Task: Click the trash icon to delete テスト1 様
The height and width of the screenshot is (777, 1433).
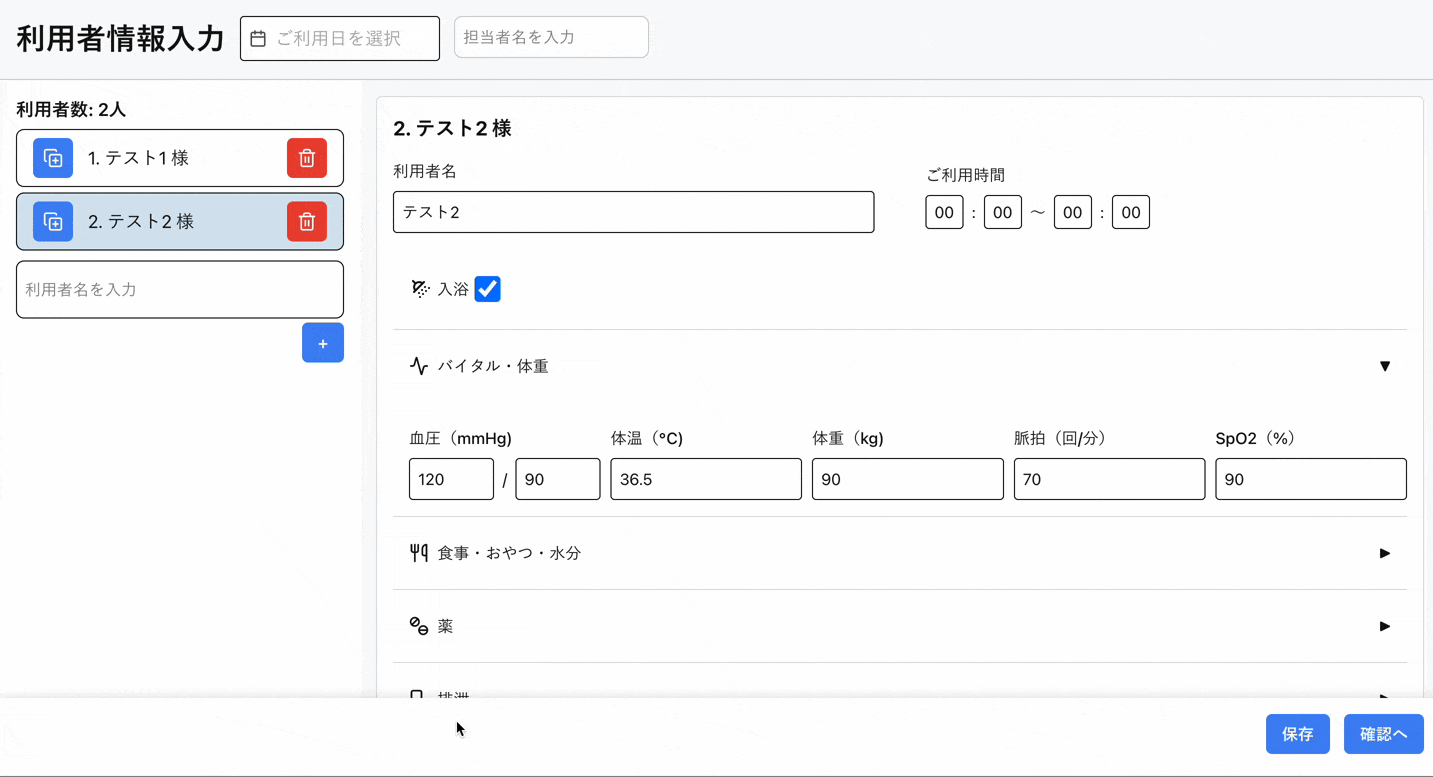Action: [x=307, y=157]
